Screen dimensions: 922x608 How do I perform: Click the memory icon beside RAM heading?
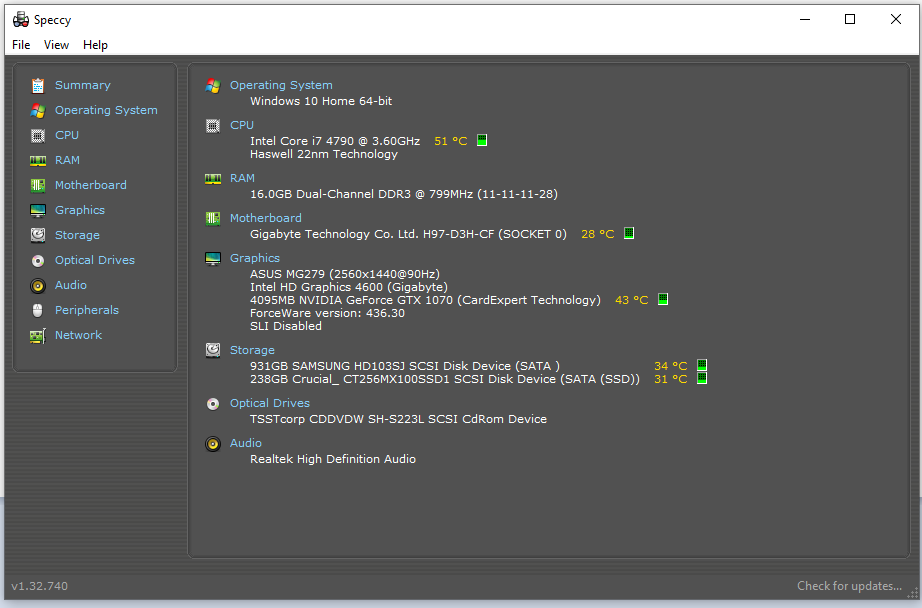pos(213,179)
